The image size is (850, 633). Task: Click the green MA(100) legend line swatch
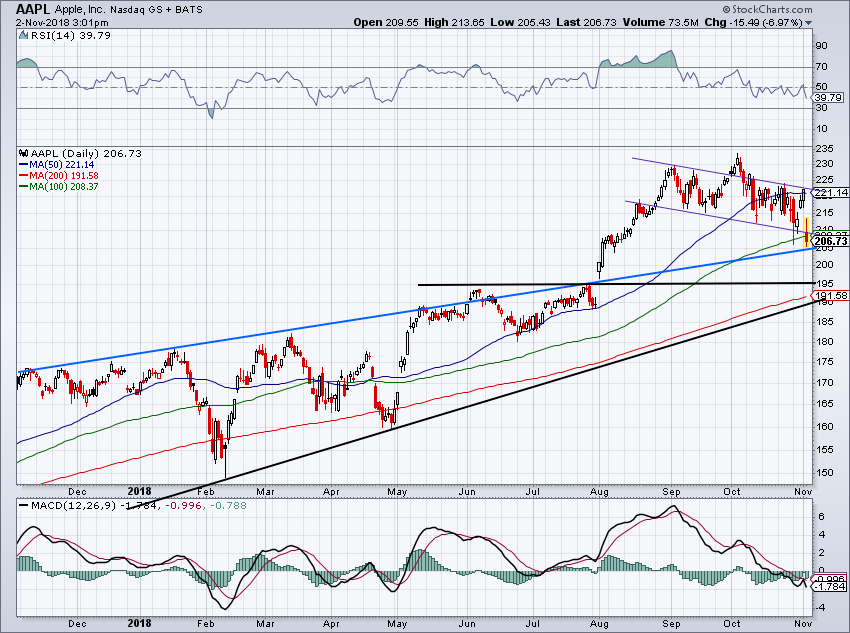(x=23, y=186)
